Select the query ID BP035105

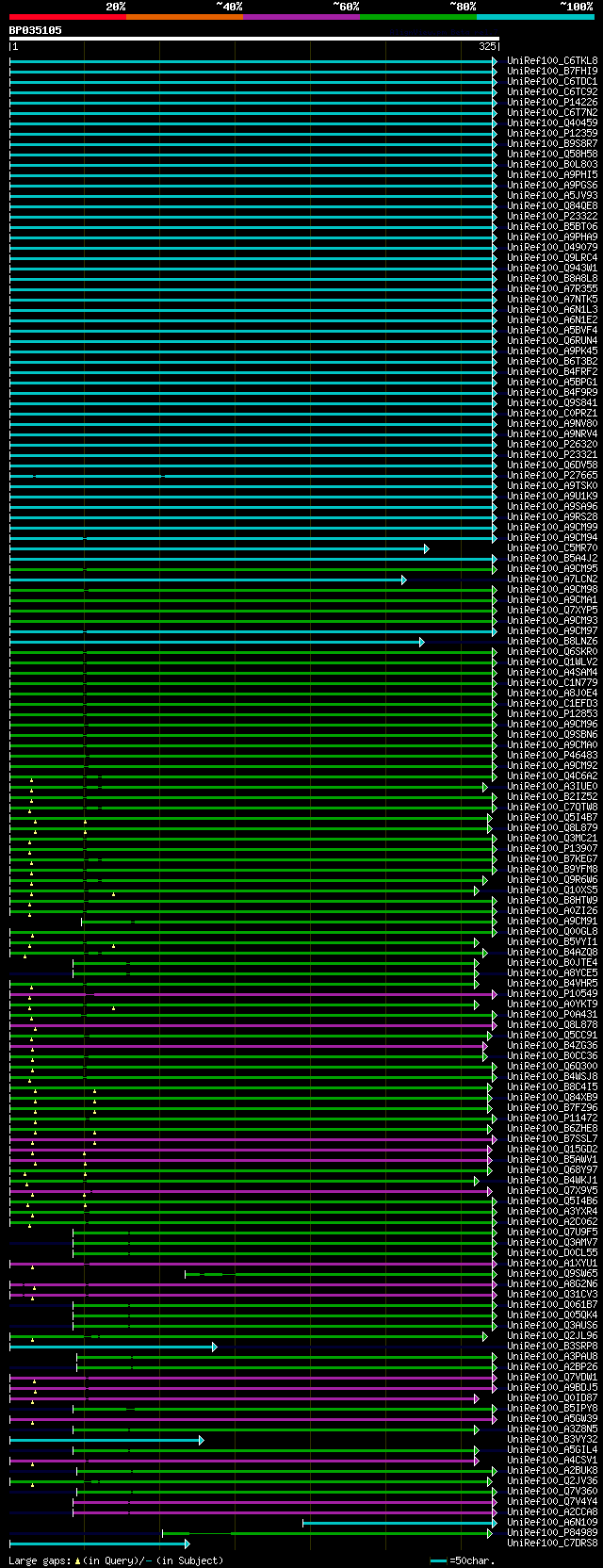point(36,30)
